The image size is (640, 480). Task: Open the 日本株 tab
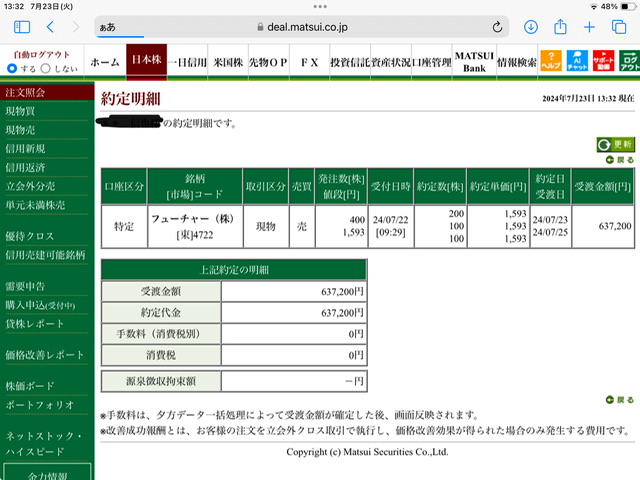(146, 60)
